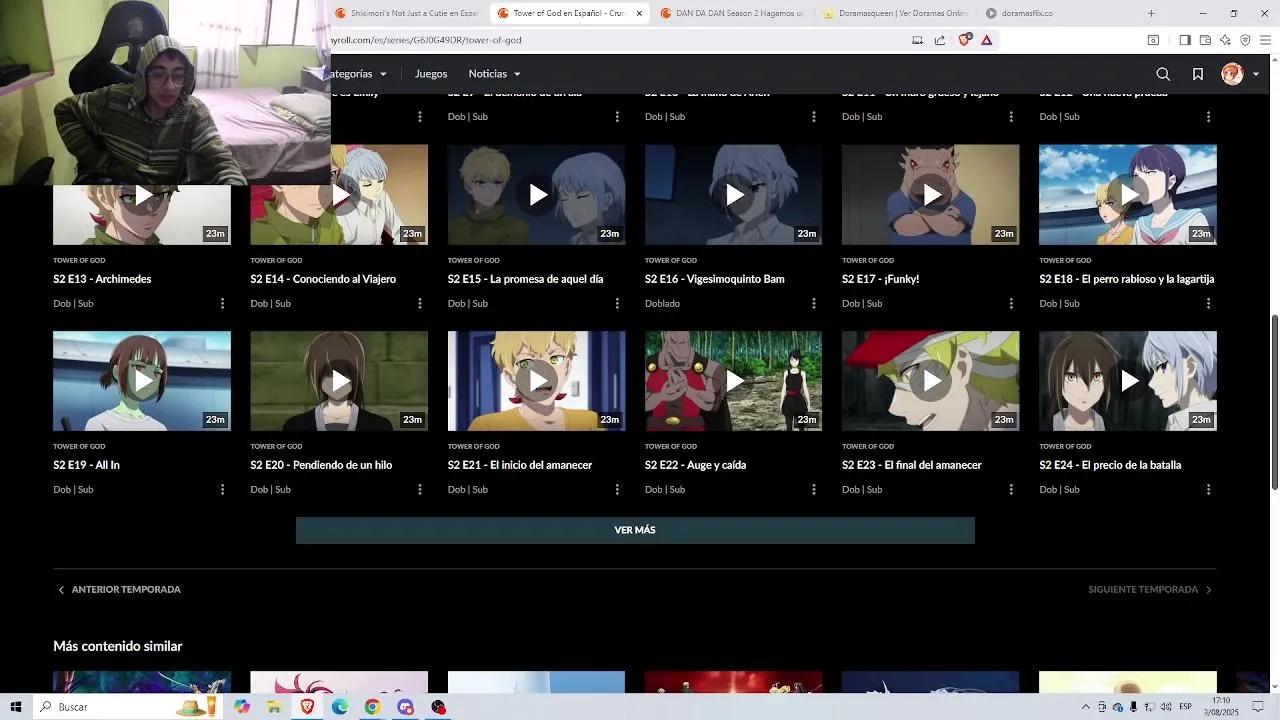Viewport: 1280px width, 720px height.
Task: Open options menu for S2 E19 All In
Action: tap(222, 489)
